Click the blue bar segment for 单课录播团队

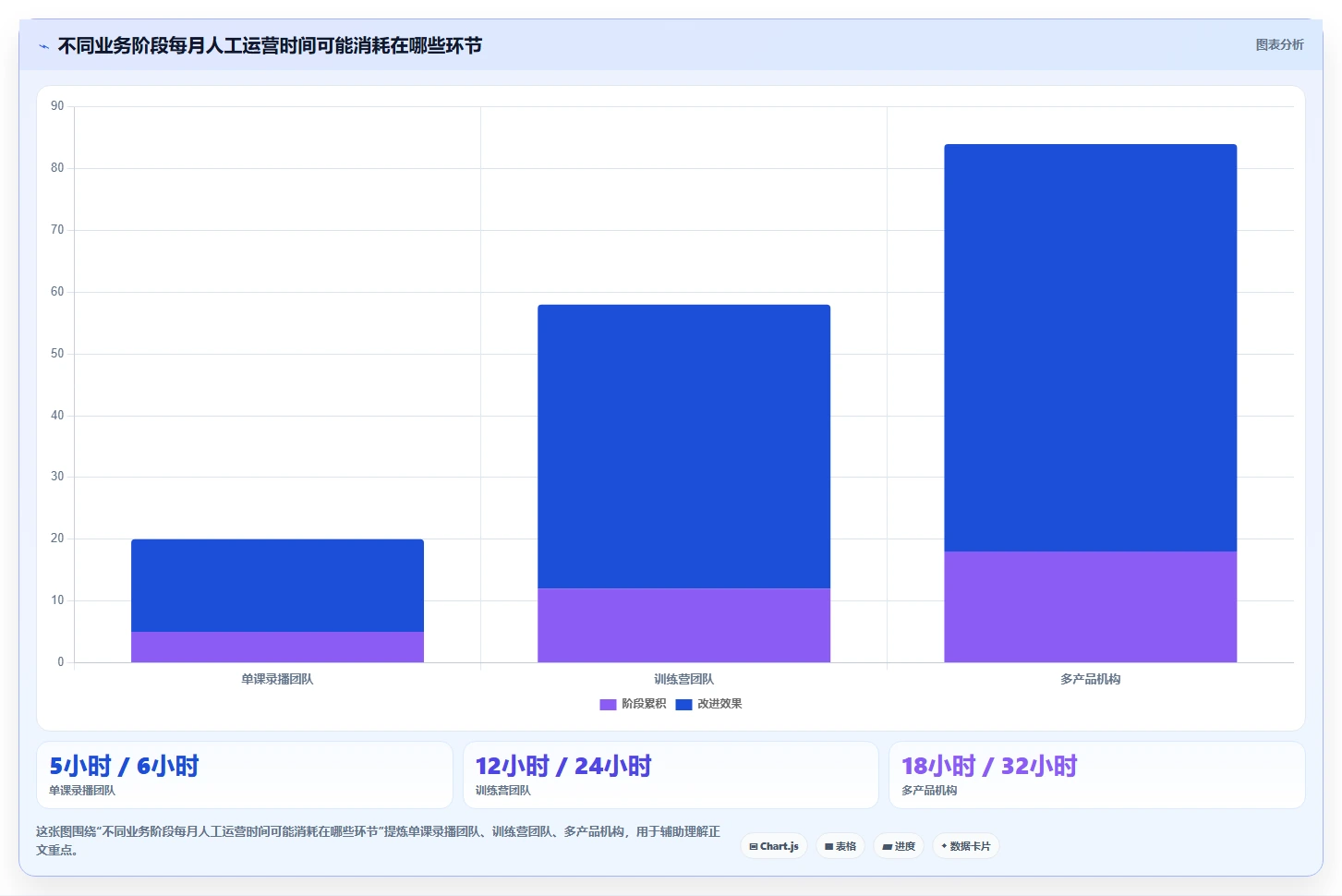(277, 586)
